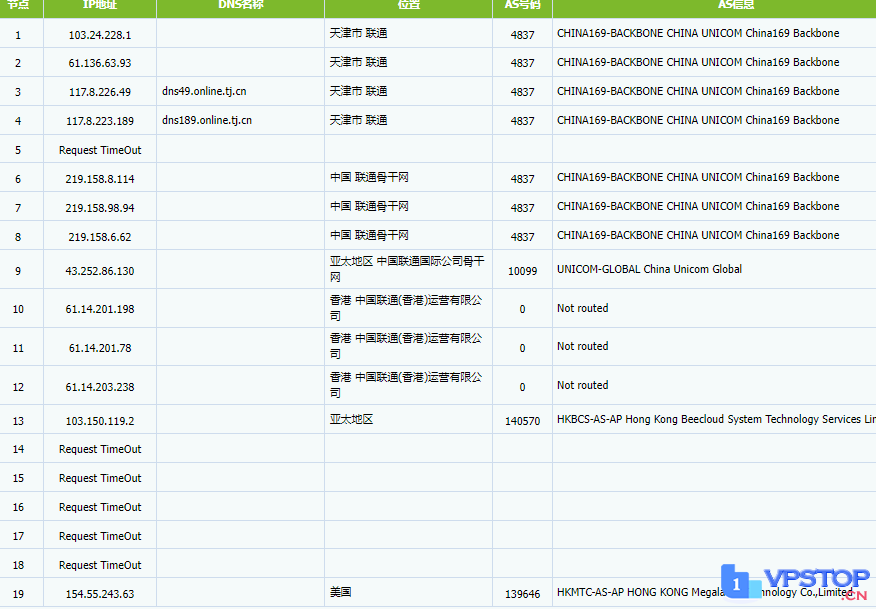
Task: Select Request TimeOut in node 14 row
Action: point(100,449)
